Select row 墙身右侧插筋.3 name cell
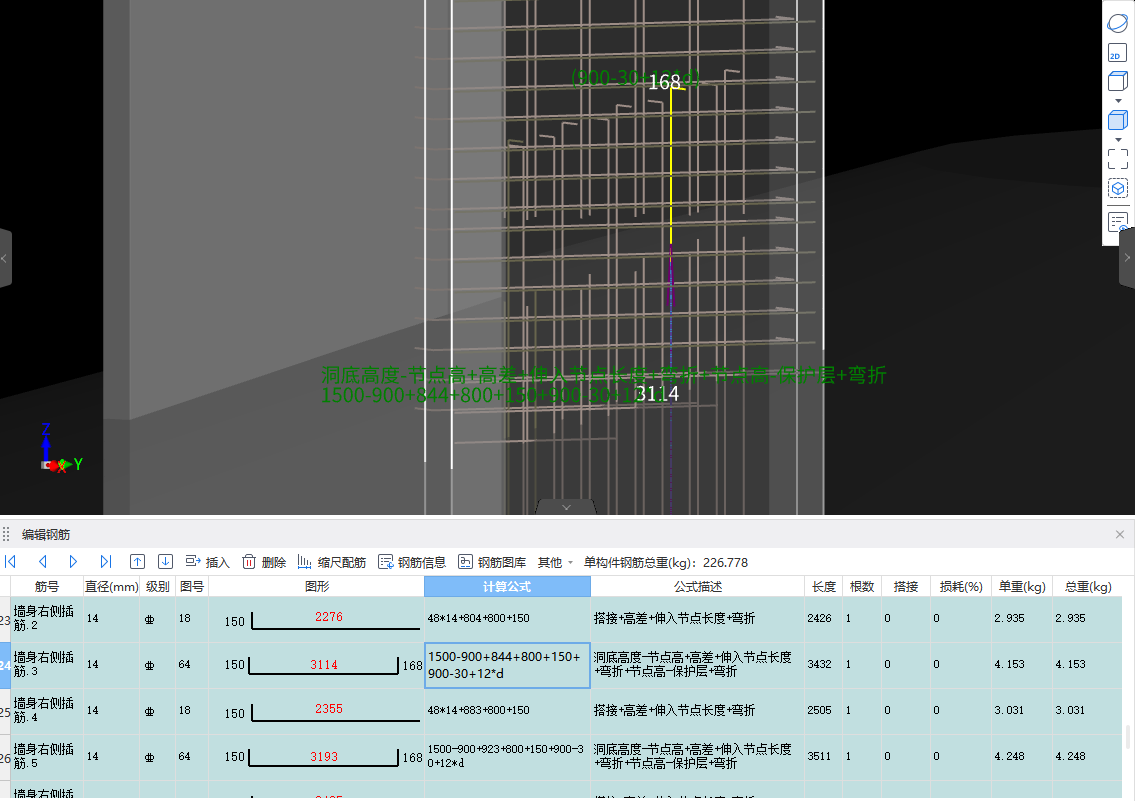 coord(47,665)
